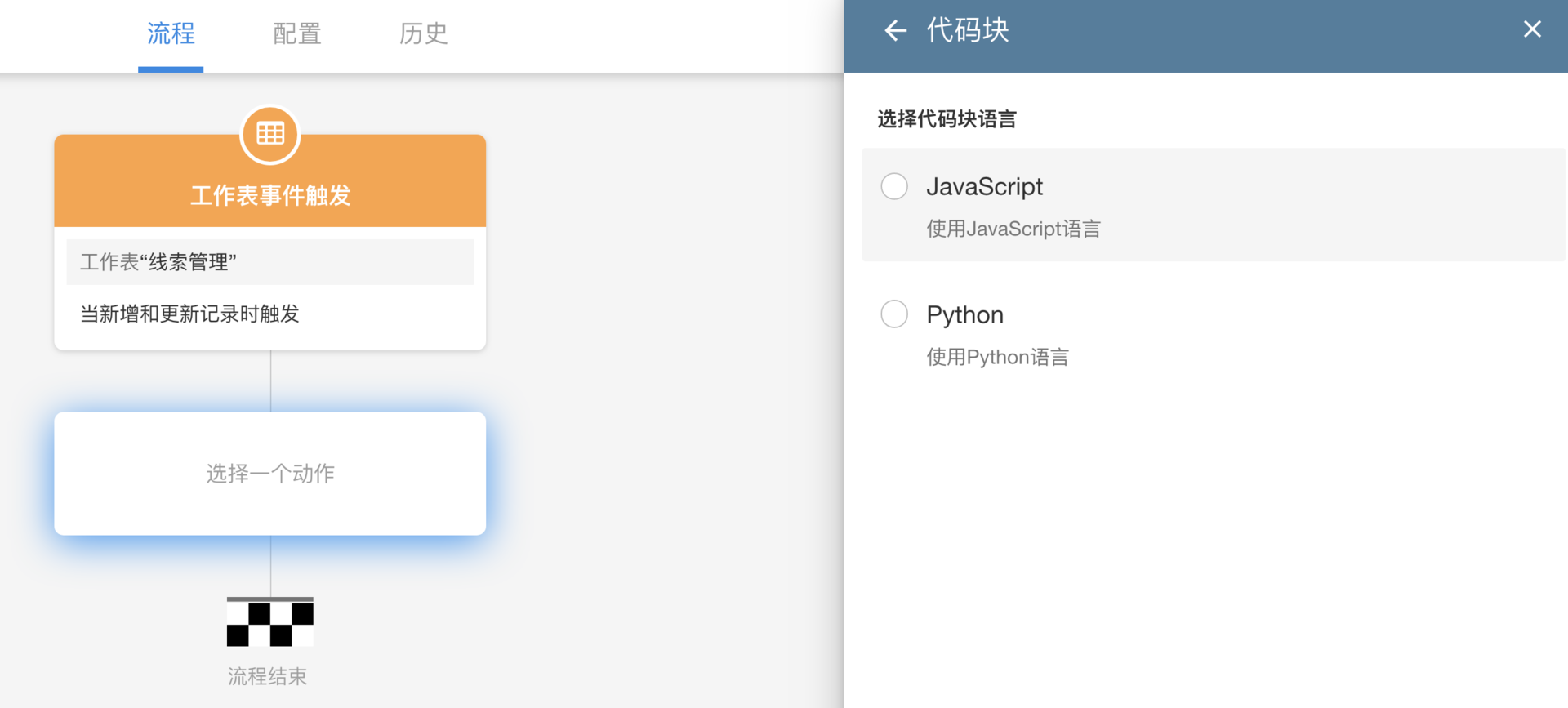Open the 配置 tab
This screenshot has height=708, width=1568.
pos(296,33)
